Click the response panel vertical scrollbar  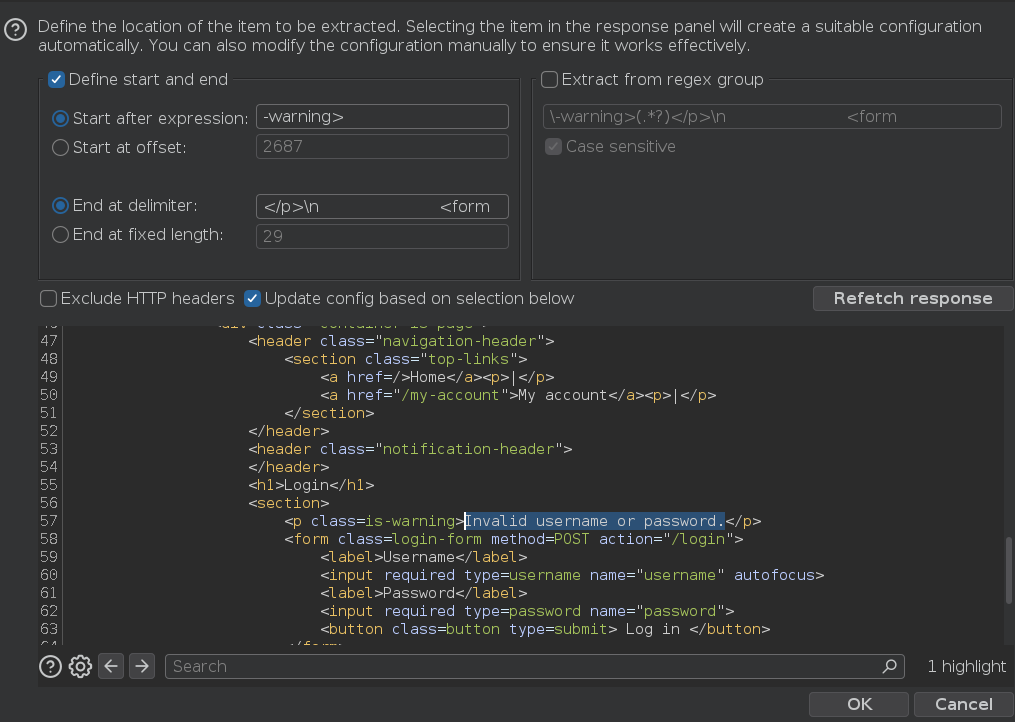pyautogui.click(x=1009, y=570)
